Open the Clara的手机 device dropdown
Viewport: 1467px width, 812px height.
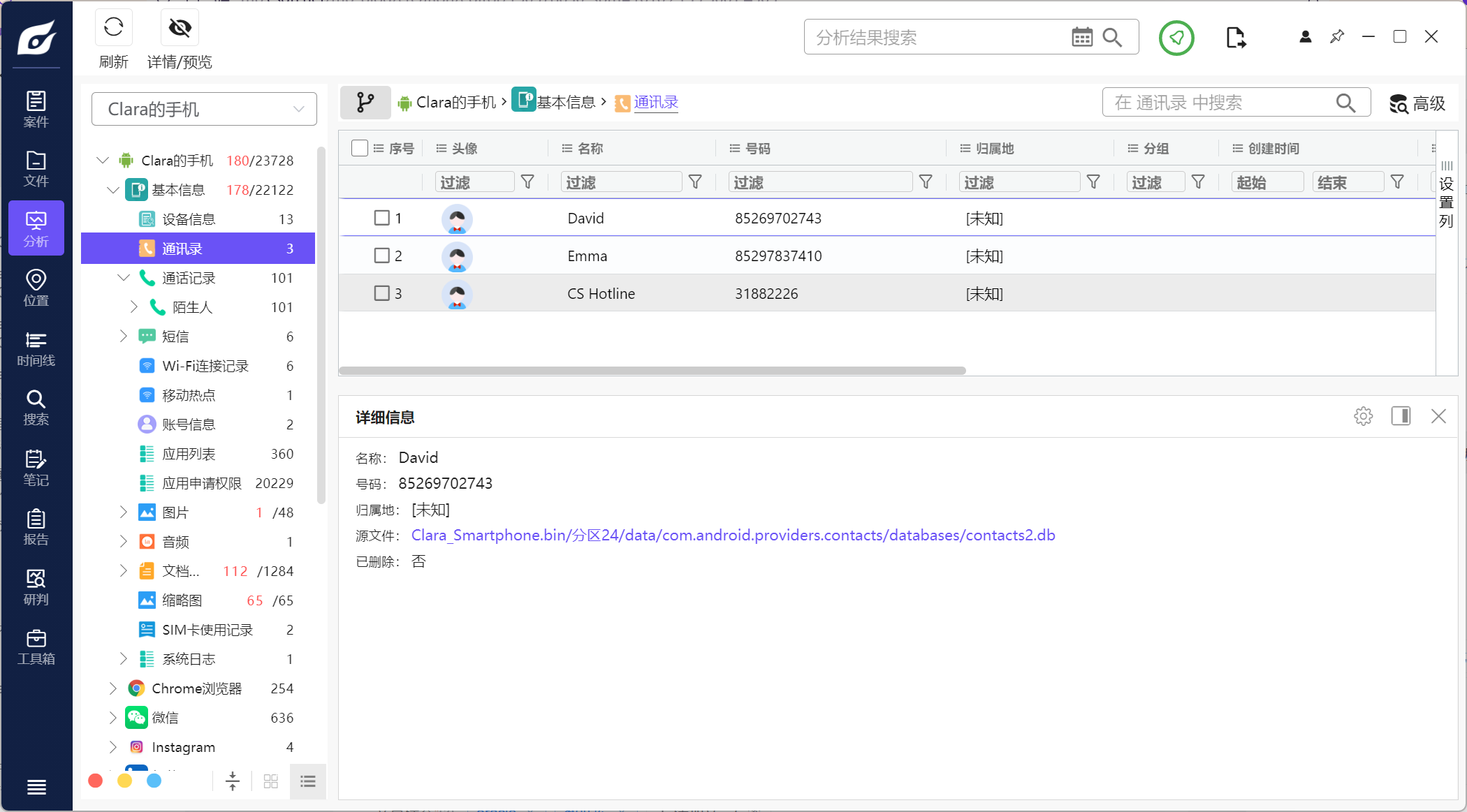click(x=204, y=109)
